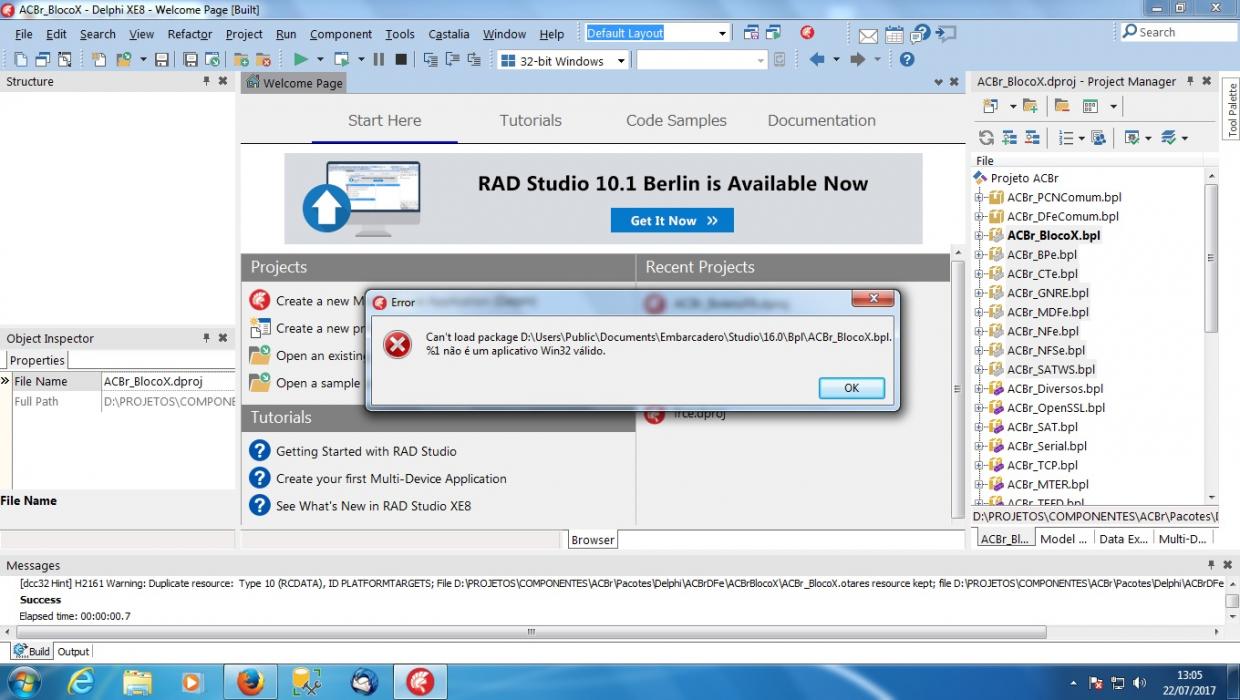The height and width of the screenshot is (700, 1240).
Task: Switch to the Code Samples tab
Action: [x=676, y=120]
